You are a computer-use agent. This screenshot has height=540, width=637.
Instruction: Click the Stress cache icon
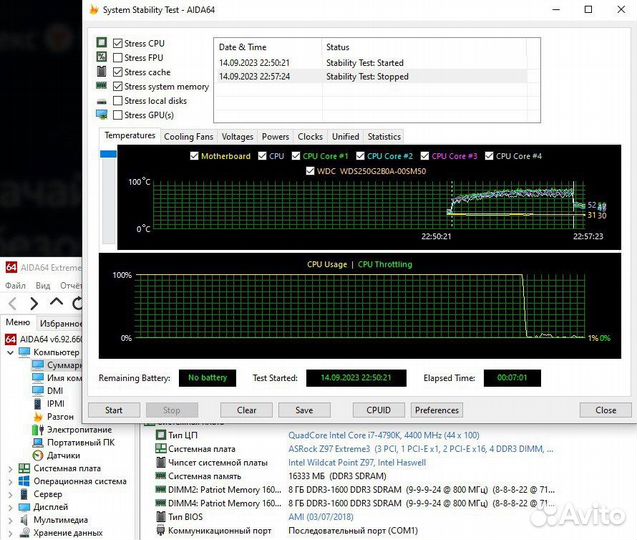102,72
